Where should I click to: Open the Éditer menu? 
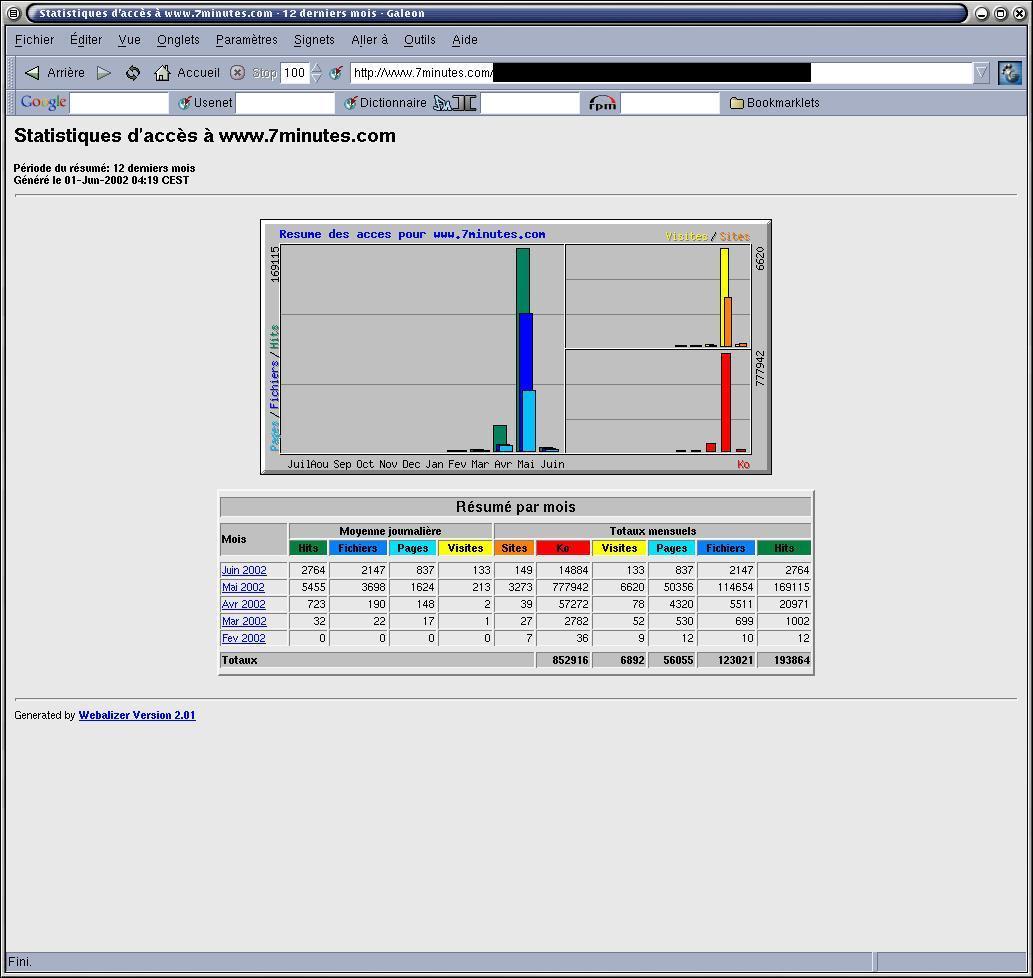(86, 40)
